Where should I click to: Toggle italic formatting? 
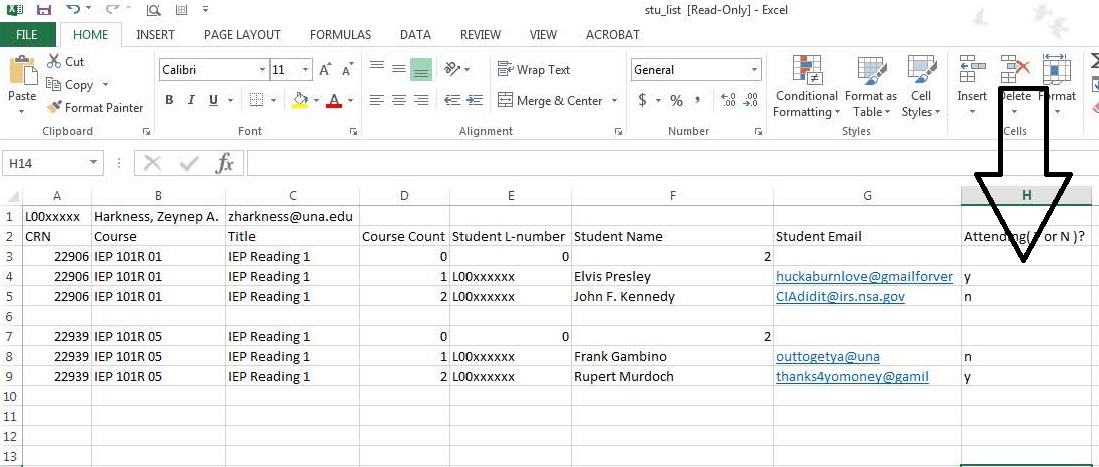click(191, 100)
